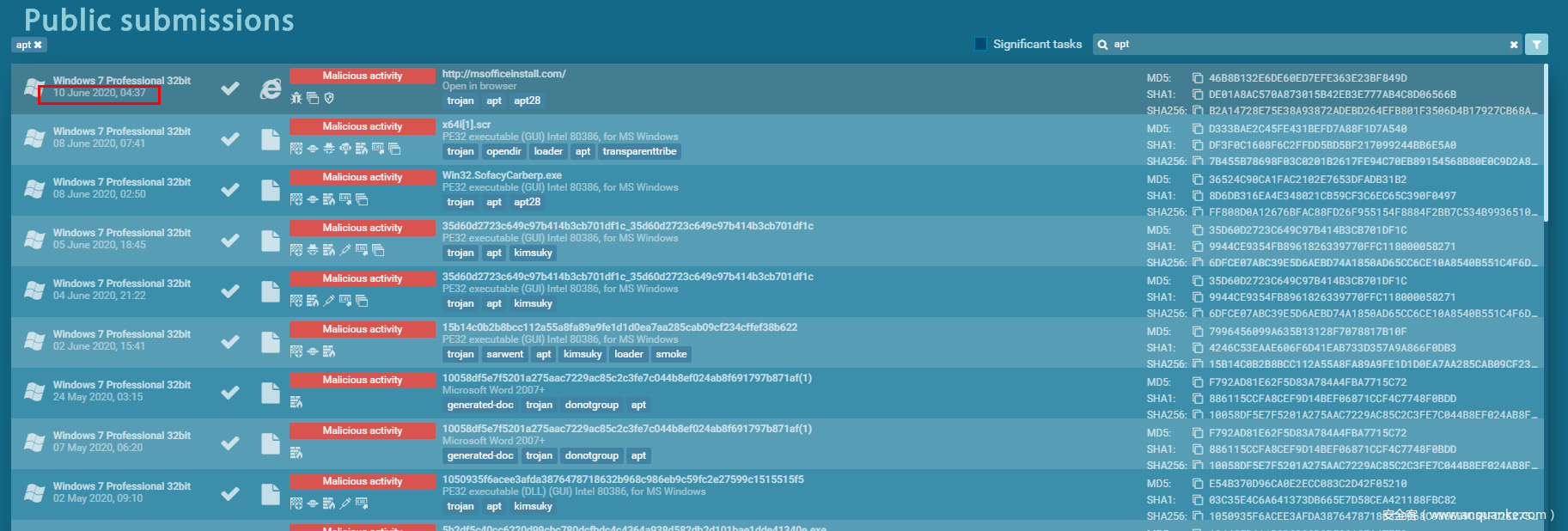This screenshot has width=1568, height=531.
Task: Click the file icon in the x64i[1].scr row
Action: pos(271,139)
